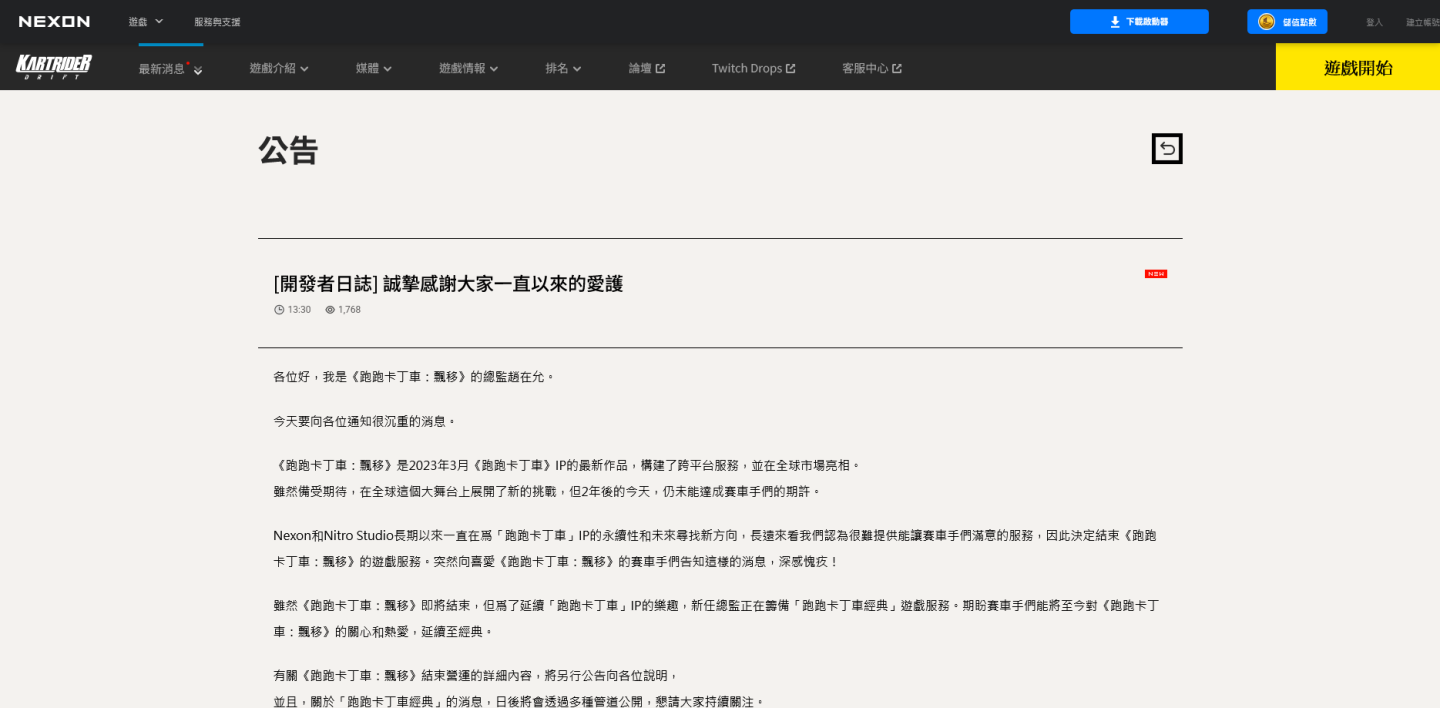The width and height of the screenshot is (1440, 708).
Task: Click the gold coin icon for 儲值點數
Action: pos(1266,22)
